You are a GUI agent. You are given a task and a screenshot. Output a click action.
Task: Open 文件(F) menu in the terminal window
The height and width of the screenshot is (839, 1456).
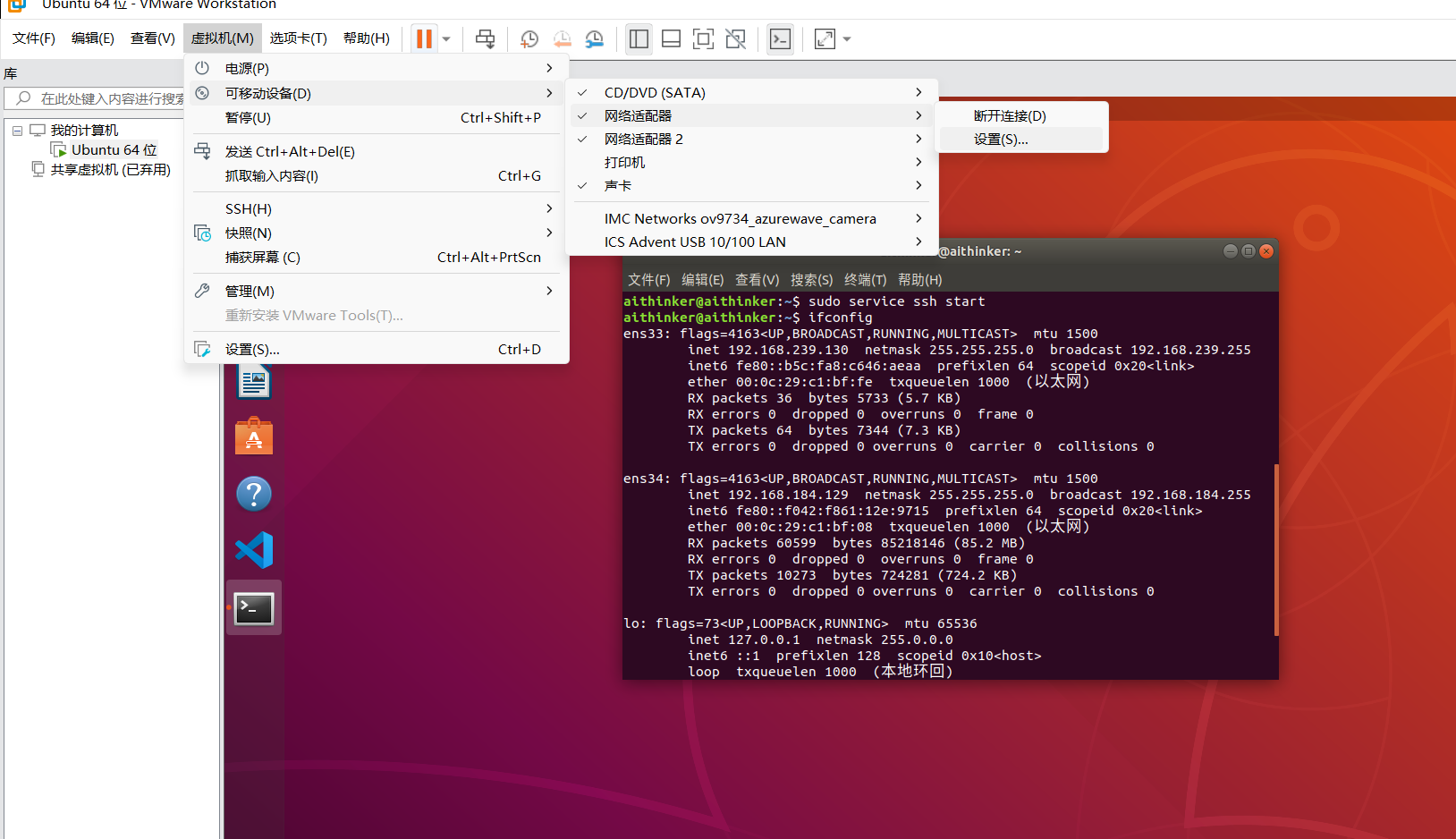649,279
